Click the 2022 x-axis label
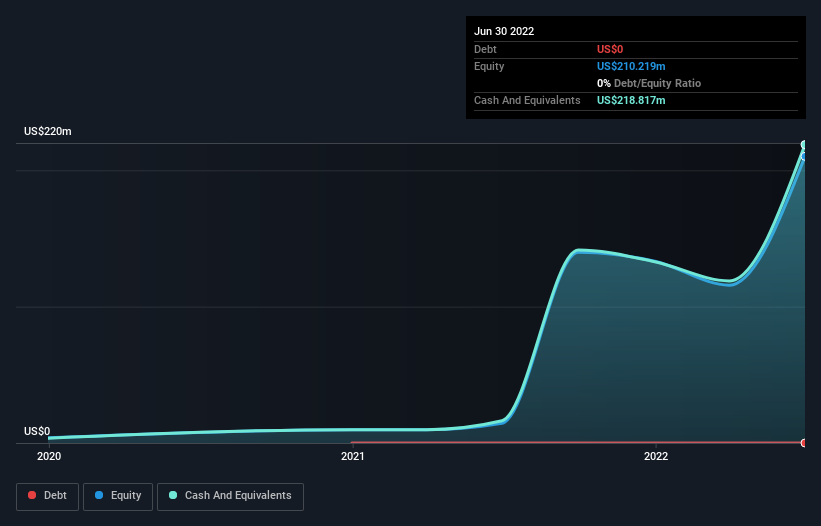 tap(656, 456)
